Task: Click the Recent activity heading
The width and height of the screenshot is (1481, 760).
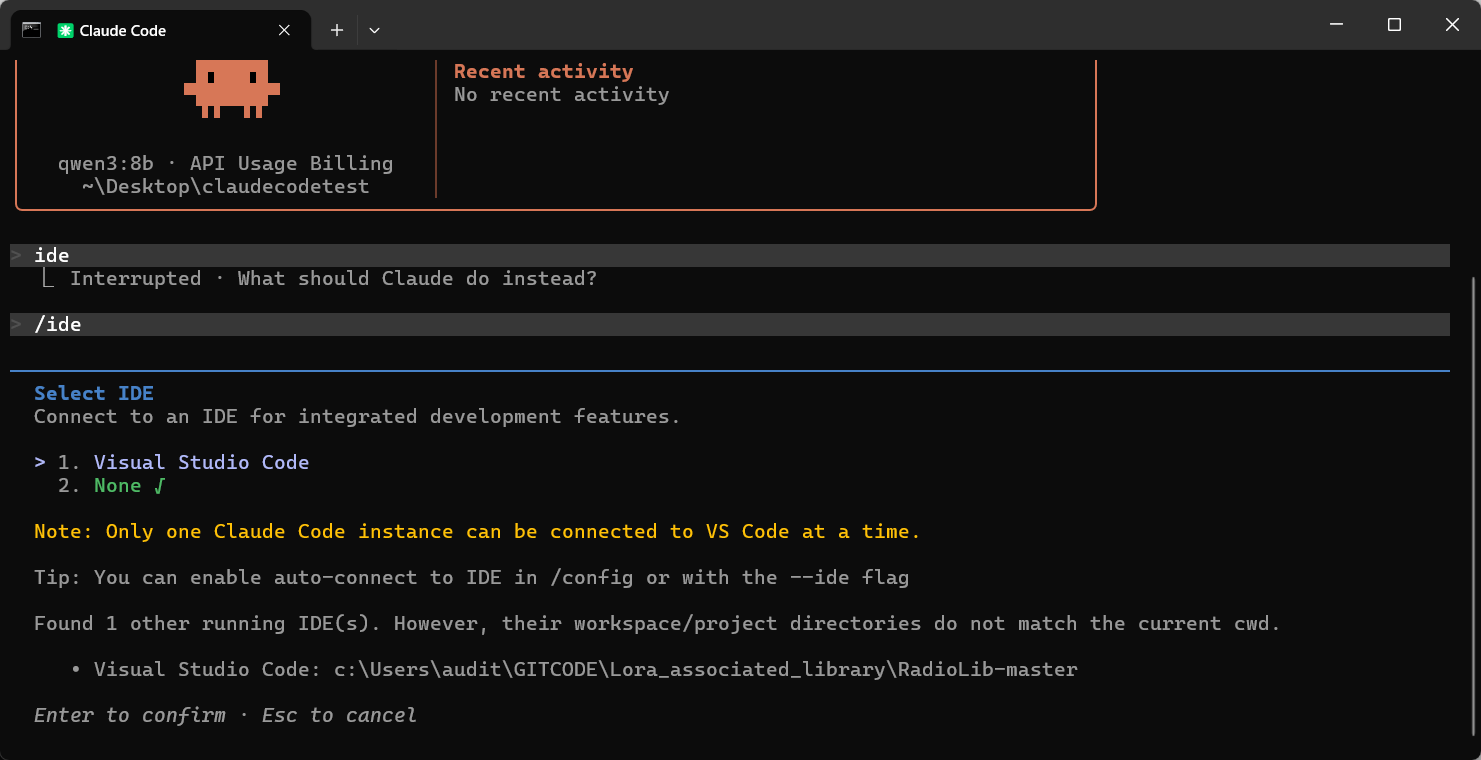Action: click(x=543, y=71)
